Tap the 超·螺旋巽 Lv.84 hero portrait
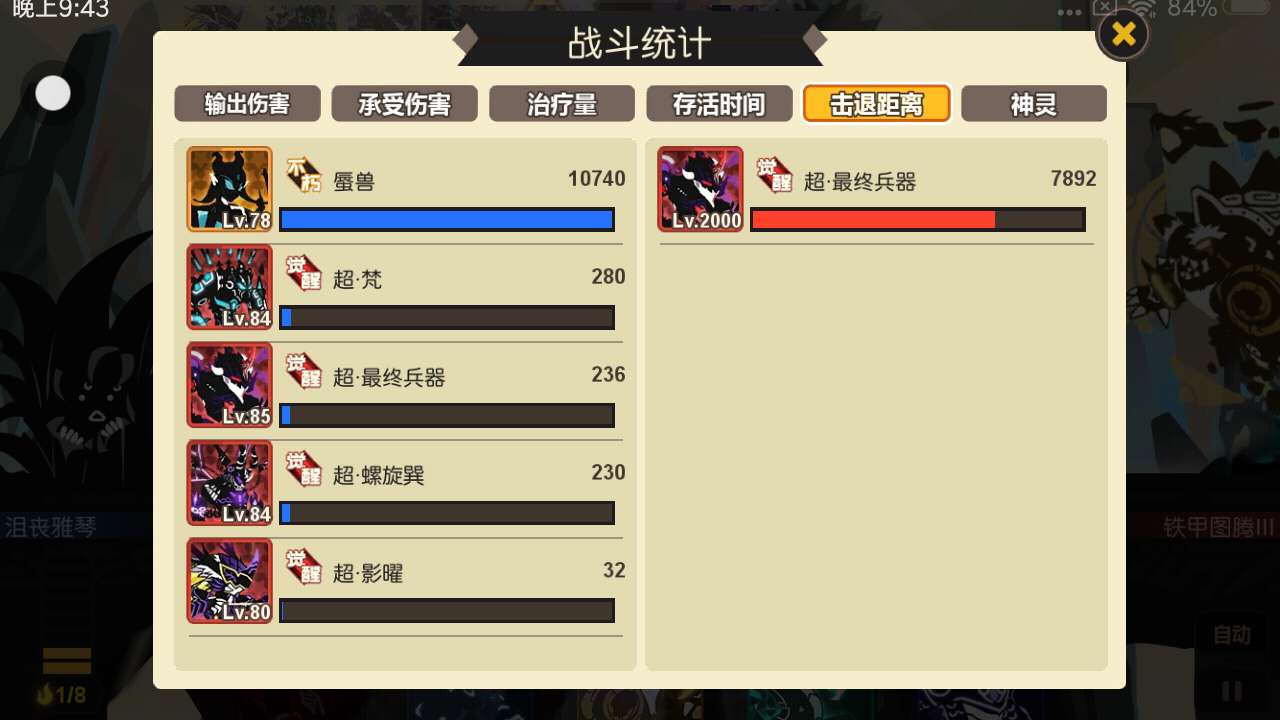 [x=229, y=483]
